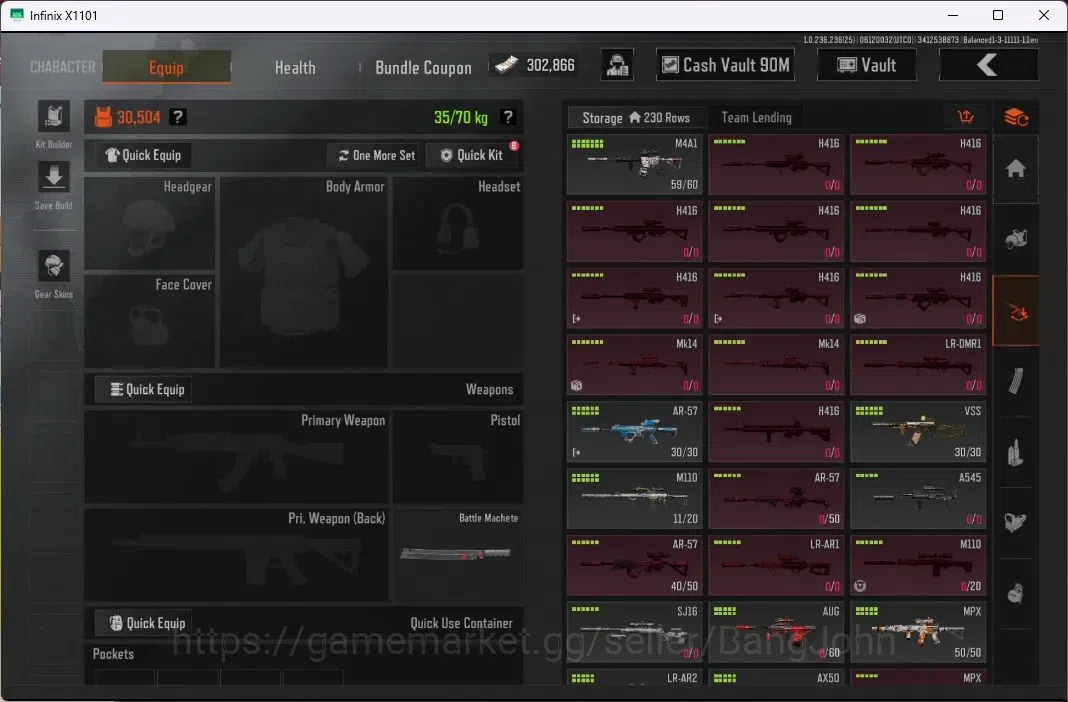The width and height of the screenshot is (1068, 702).
Task: Select the Battle Machete item
Action: coord(458,555)
